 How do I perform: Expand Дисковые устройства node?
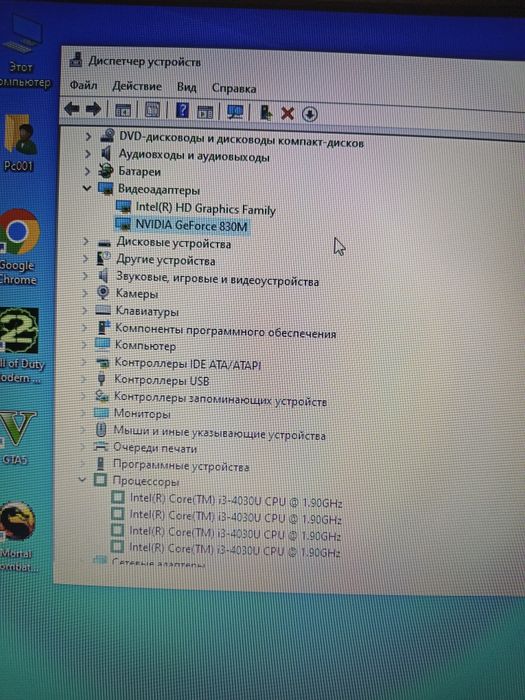[x=86, y=242]
